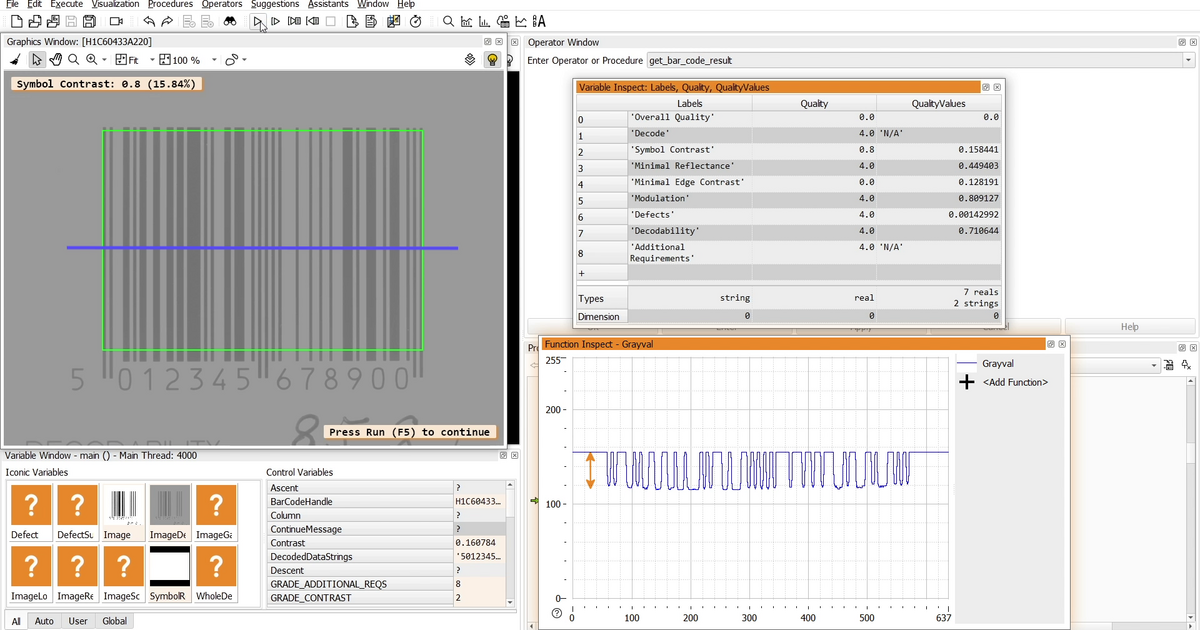Switch to the Auto variables tab
Viewport: 1200px width, 630px height.
pos(44,621)
